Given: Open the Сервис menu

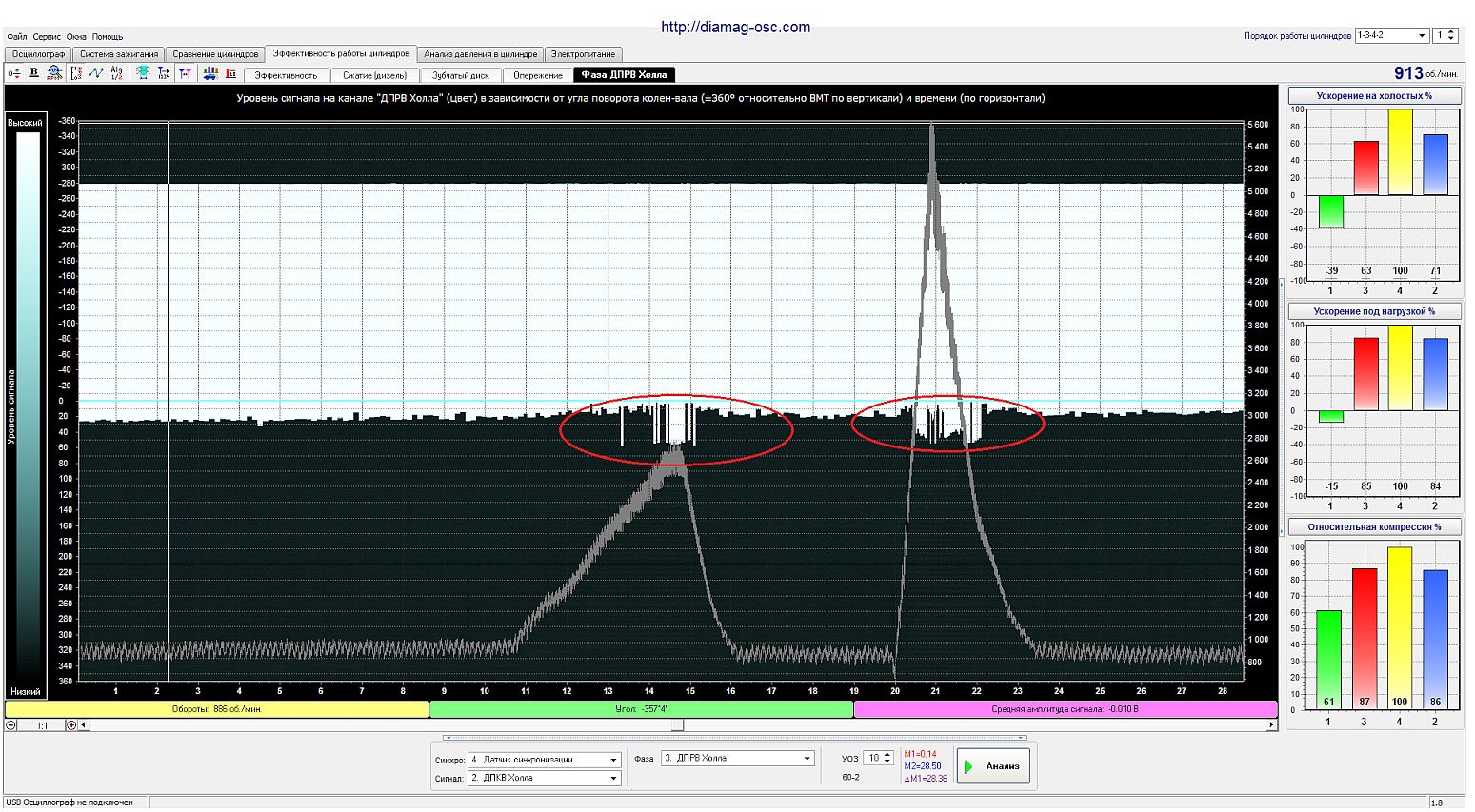Looking at the screenshot, I should tap(47, 37).
